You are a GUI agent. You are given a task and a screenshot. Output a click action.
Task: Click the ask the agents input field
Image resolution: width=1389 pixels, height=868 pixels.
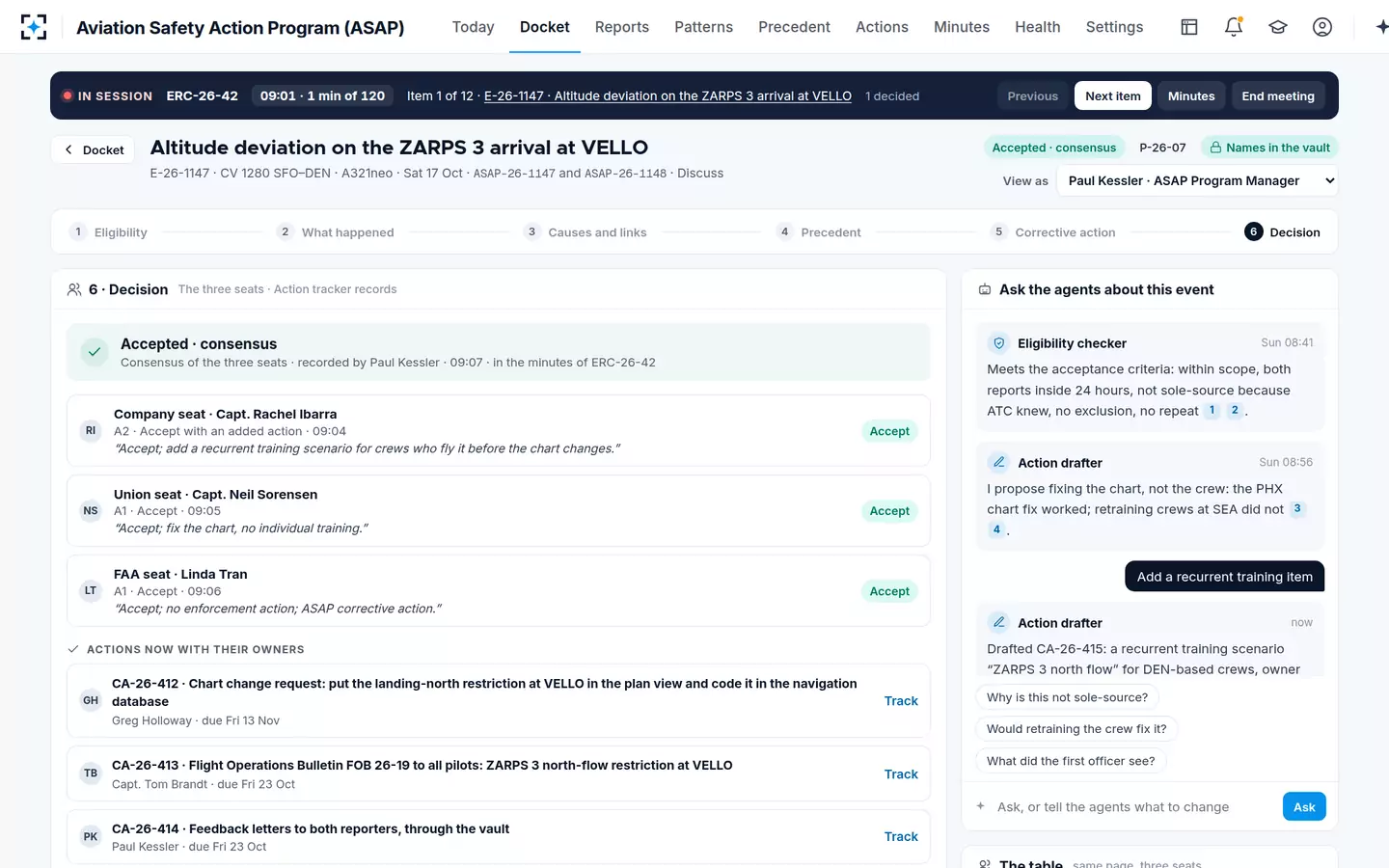point(1133,806)
